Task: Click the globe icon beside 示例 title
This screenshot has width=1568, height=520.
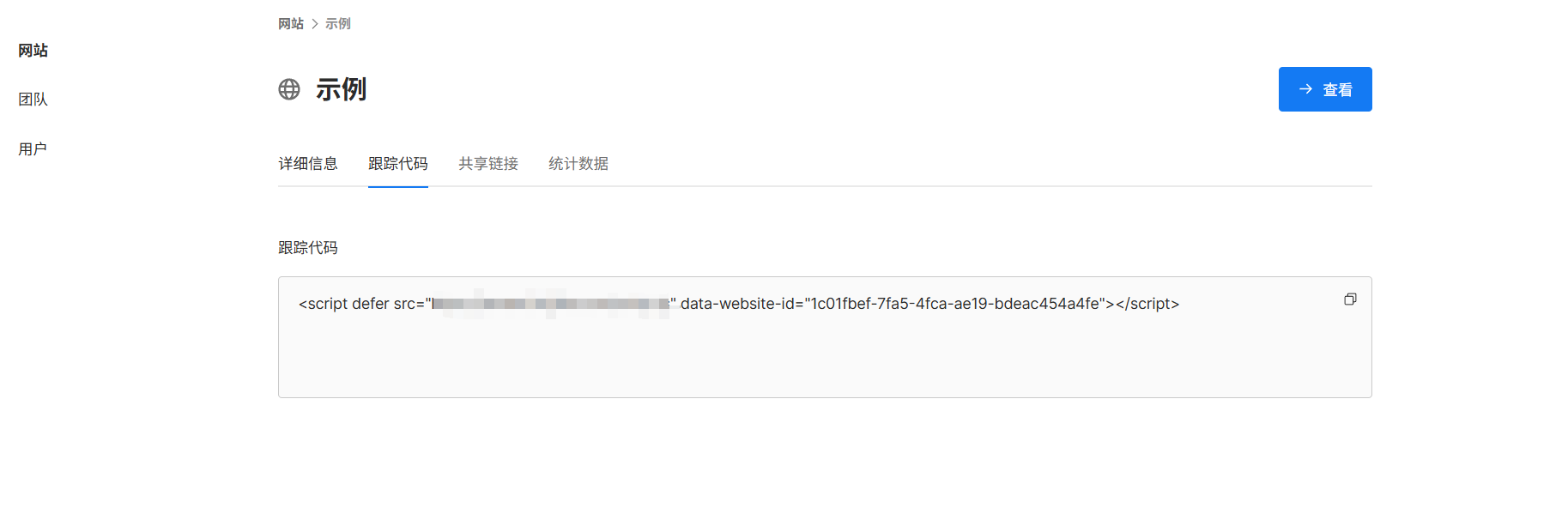Action: [289, 89]
